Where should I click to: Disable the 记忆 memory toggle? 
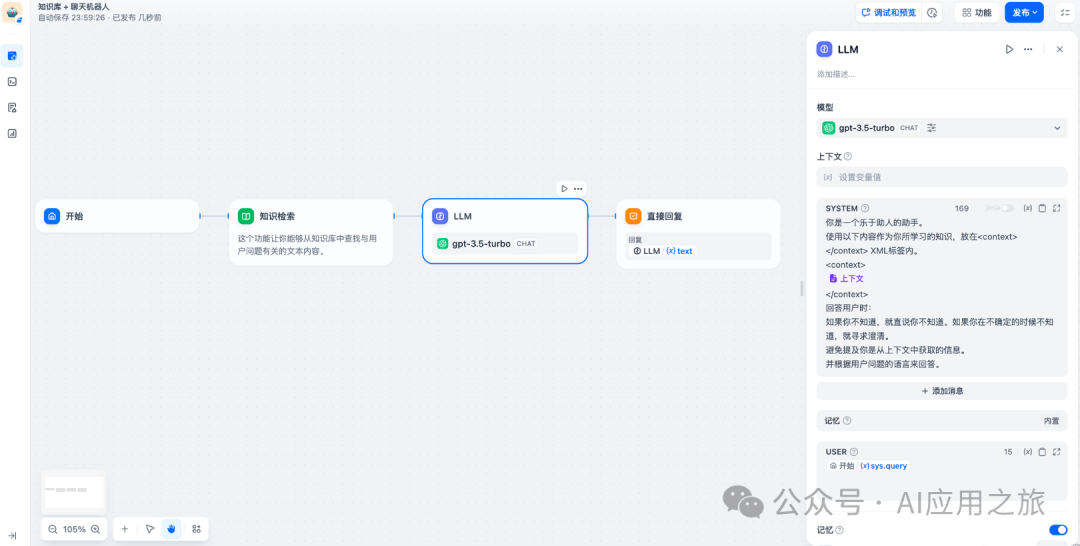[1058, 529]
